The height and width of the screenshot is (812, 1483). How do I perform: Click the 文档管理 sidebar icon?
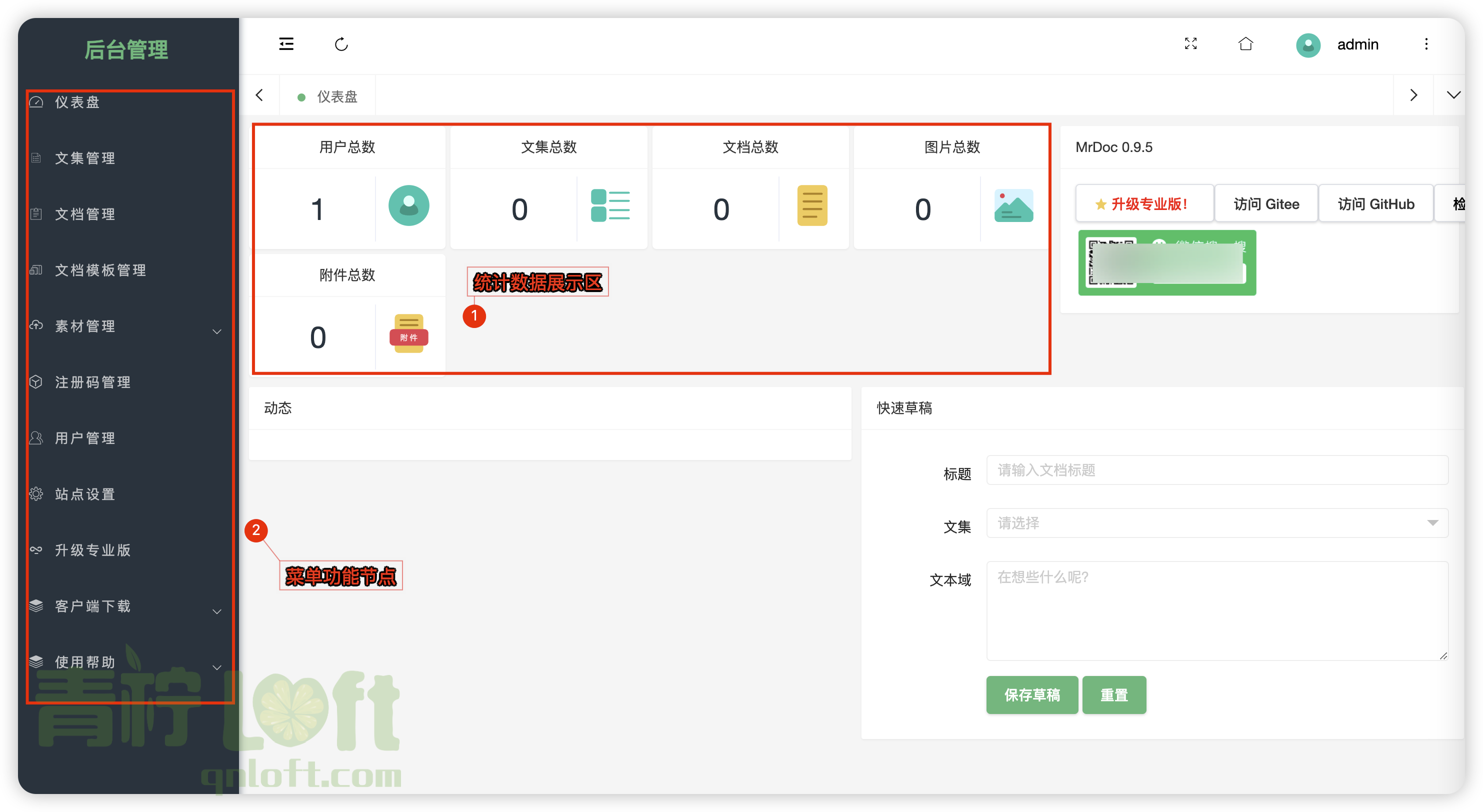point(36,213)
